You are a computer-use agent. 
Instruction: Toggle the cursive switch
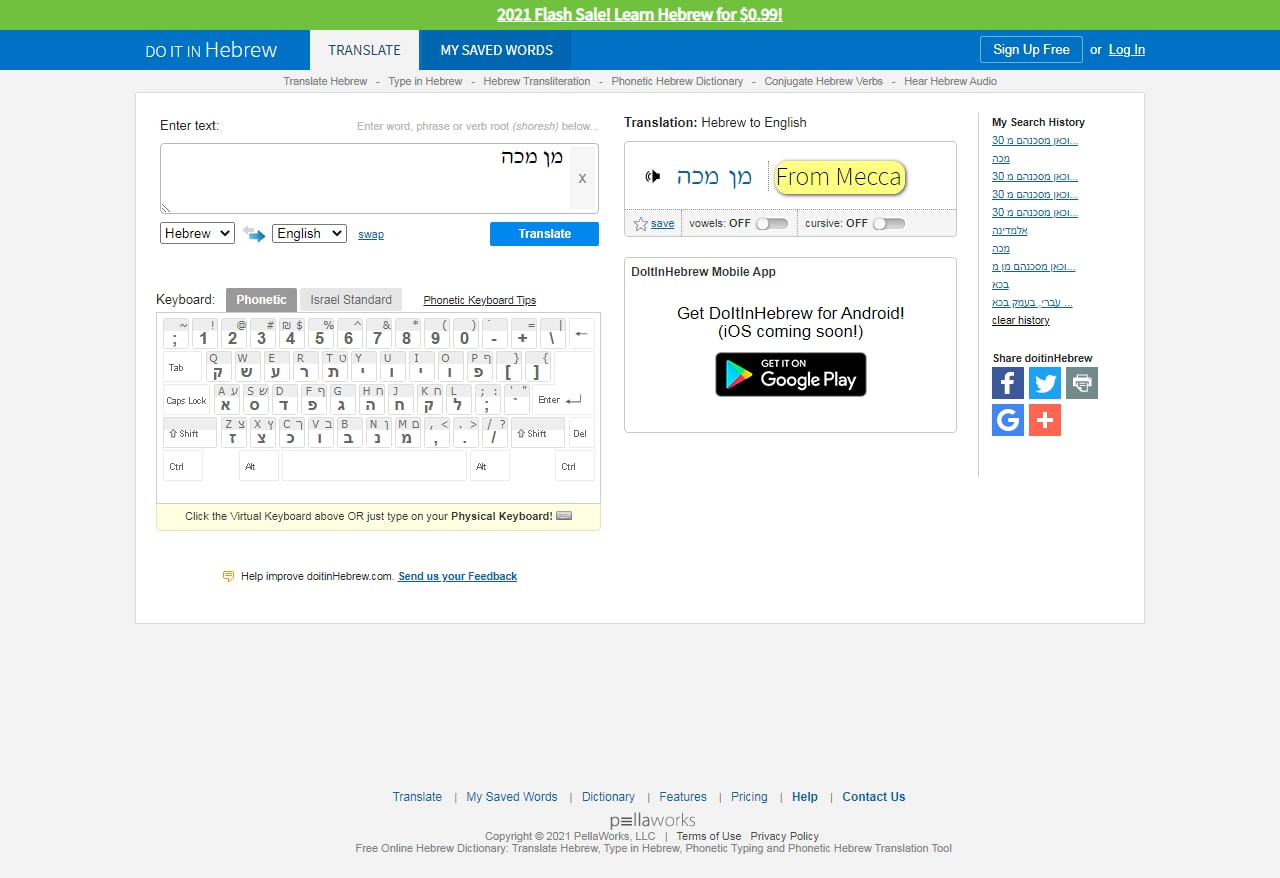889,224
